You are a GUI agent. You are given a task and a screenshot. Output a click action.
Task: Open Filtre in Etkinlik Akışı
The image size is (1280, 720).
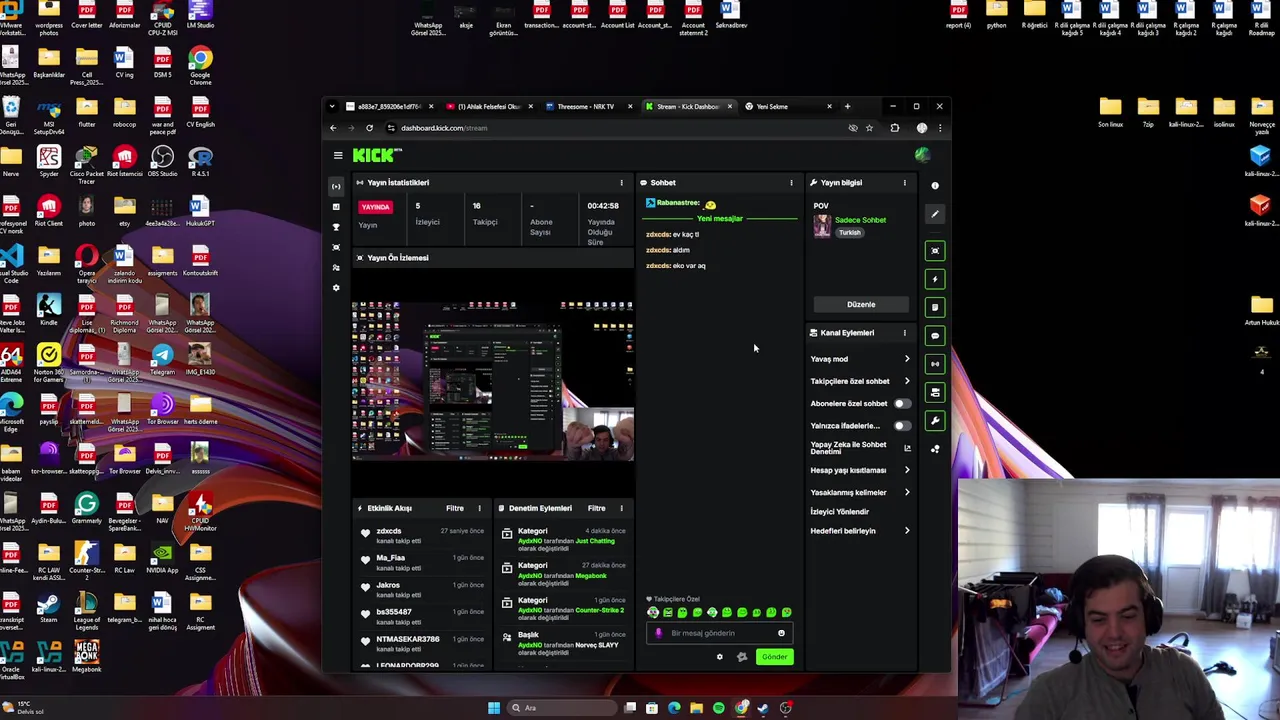pyautogui.click(x=454, y=508)
